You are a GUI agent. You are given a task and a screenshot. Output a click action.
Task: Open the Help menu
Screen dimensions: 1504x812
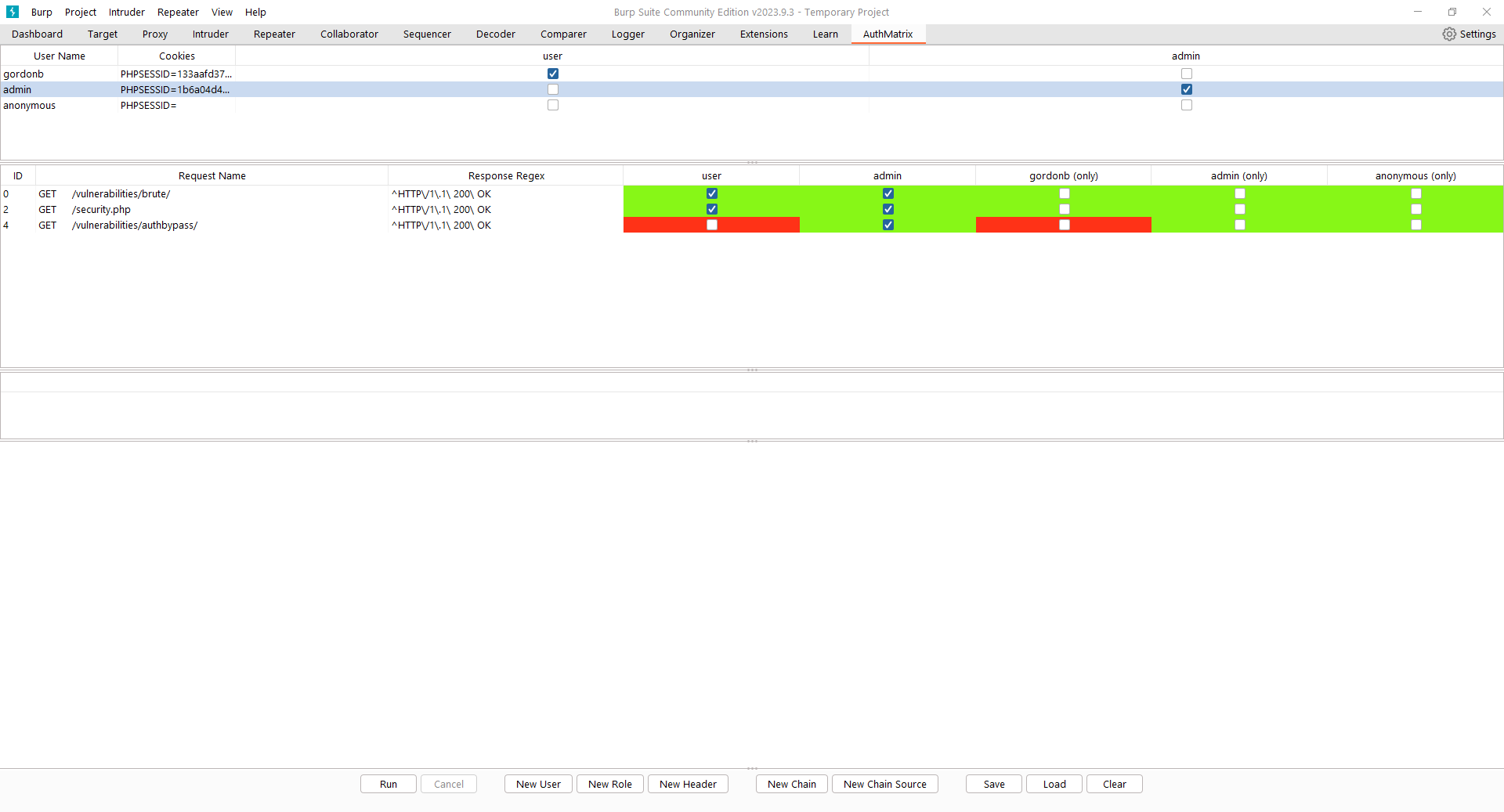[255, 12]
